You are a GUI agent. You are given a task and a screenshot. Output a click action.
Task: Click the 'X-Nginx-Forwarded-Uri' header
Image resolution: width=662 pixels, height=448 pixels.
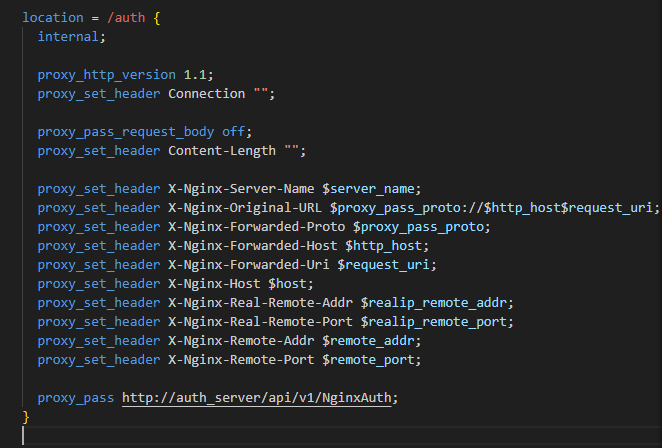click(249, 265)
